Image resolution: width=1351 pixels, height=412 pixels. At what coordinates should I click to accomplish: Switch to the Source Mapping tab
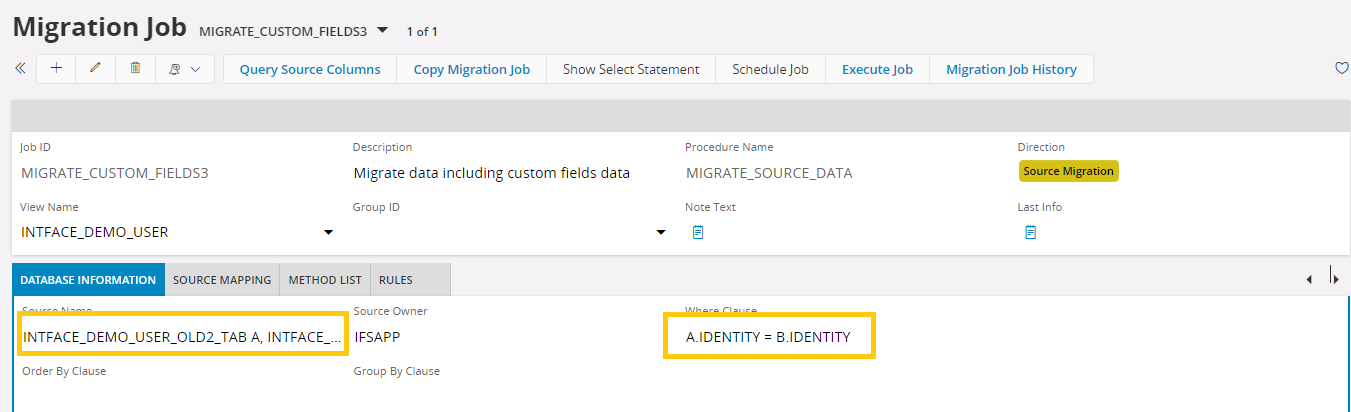click(222, 280)
